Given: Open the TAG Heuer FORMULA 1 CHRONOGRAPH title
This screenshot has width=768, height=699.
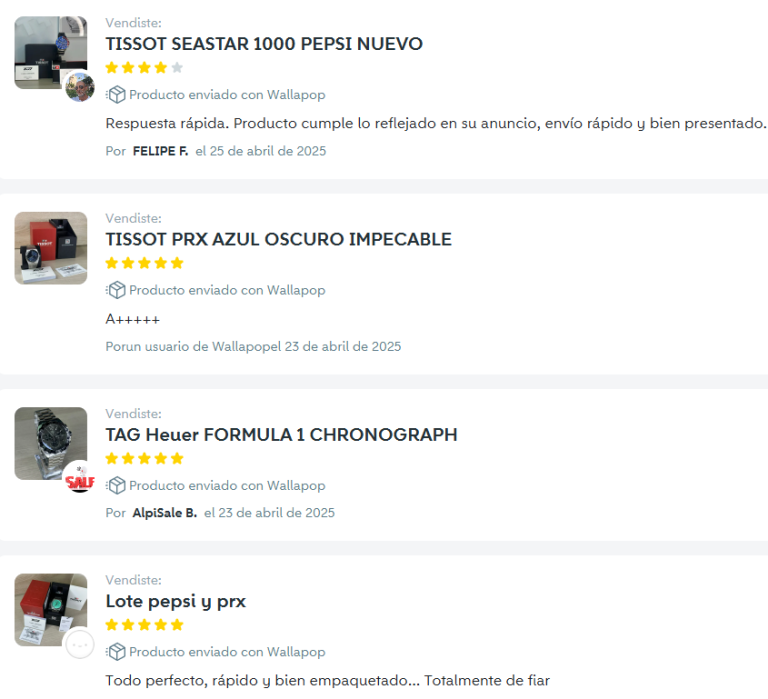Looking at the screenshot, I should [x=282, y=434].
